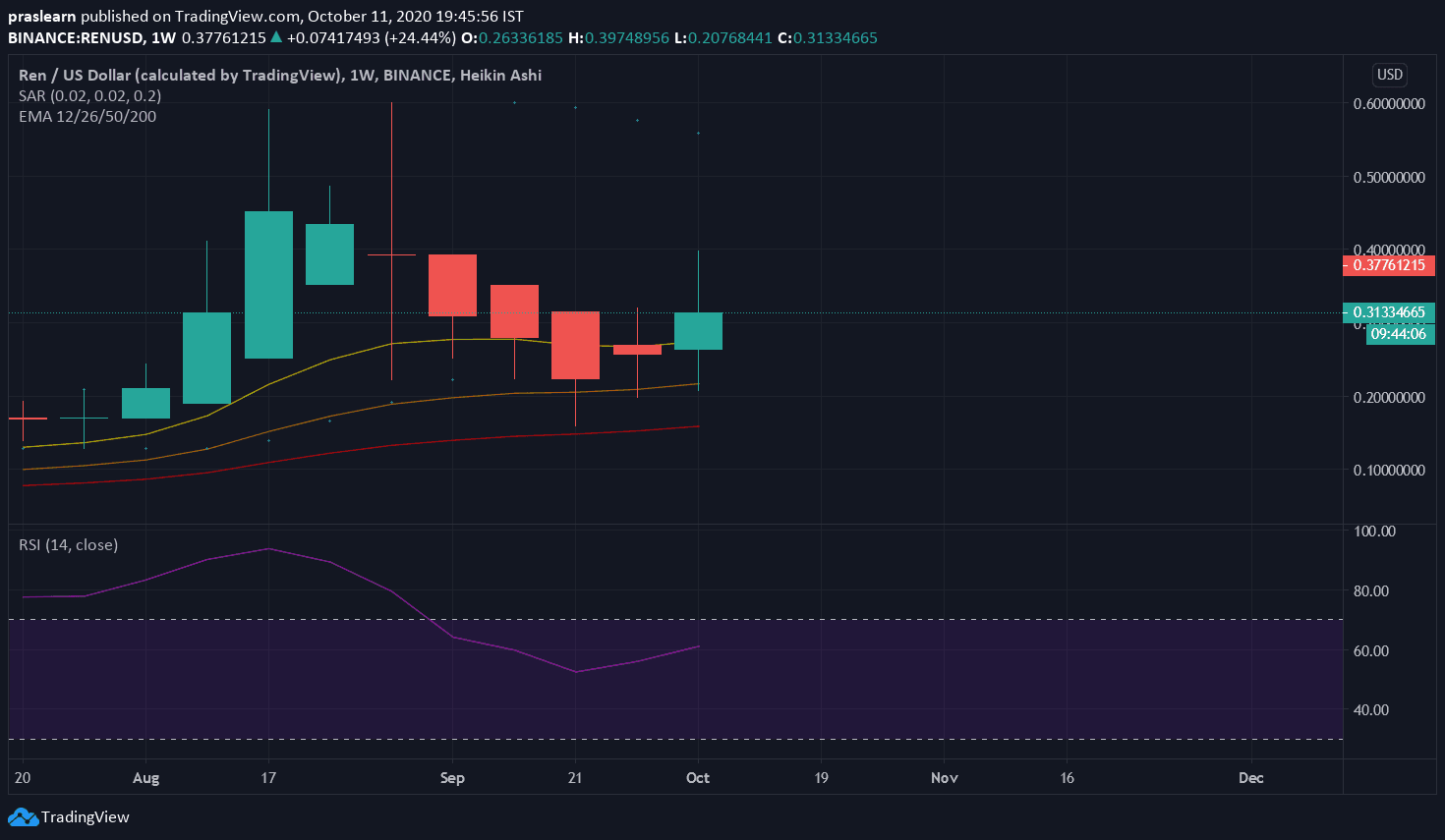
Task: Click the latest green candle at Oct
Action: pos(698,331)
